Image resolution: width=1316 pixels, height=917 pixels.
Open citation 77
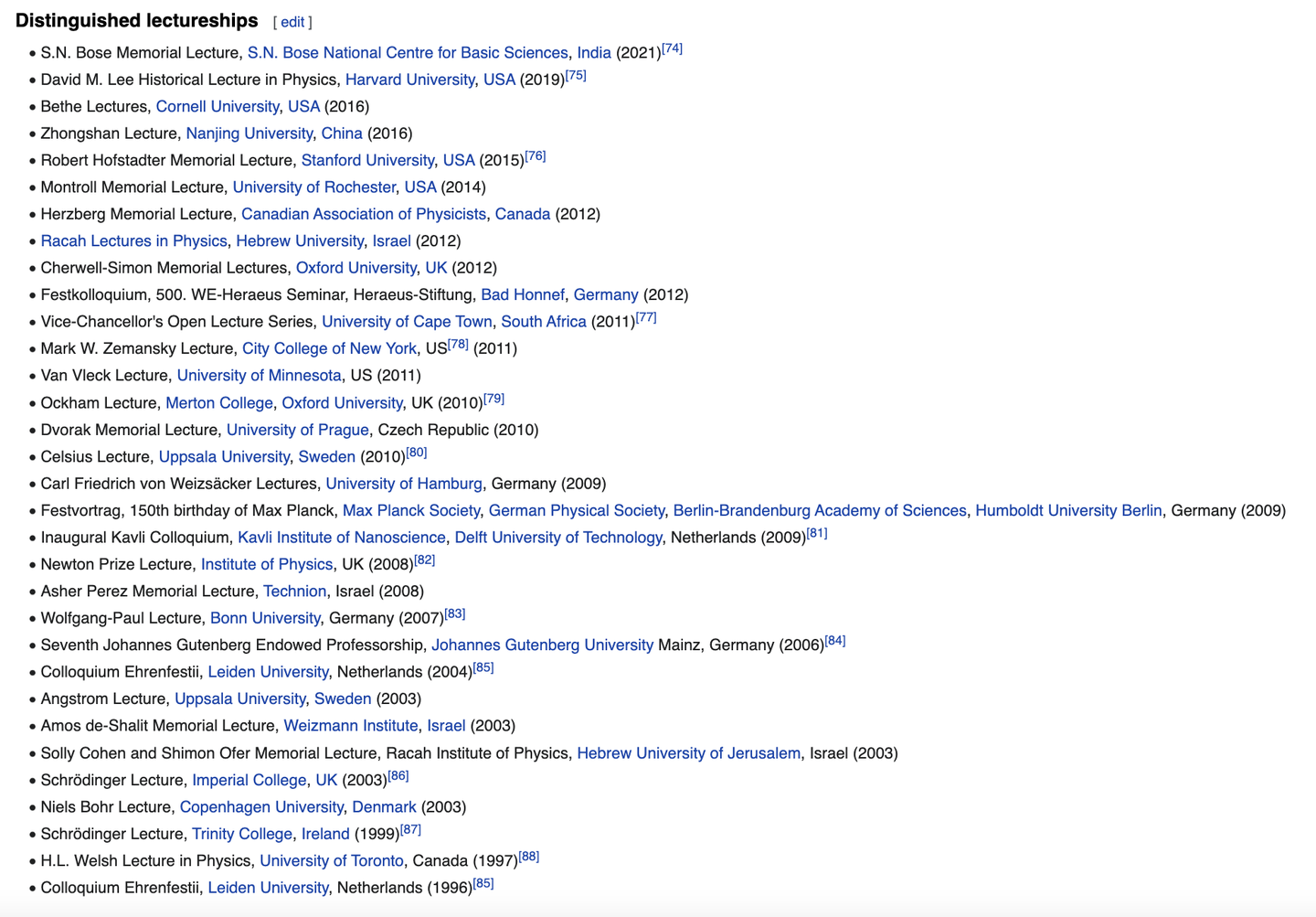(646, 317)
